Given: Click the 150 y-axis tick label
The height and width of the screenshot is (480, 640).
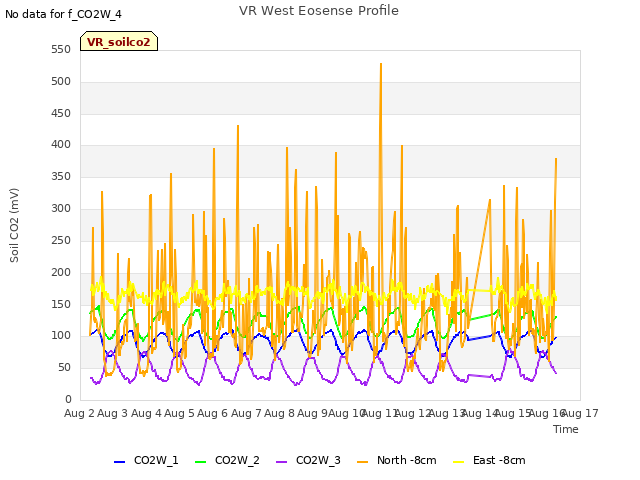Looking at the screenshot, I should (61, 304).
